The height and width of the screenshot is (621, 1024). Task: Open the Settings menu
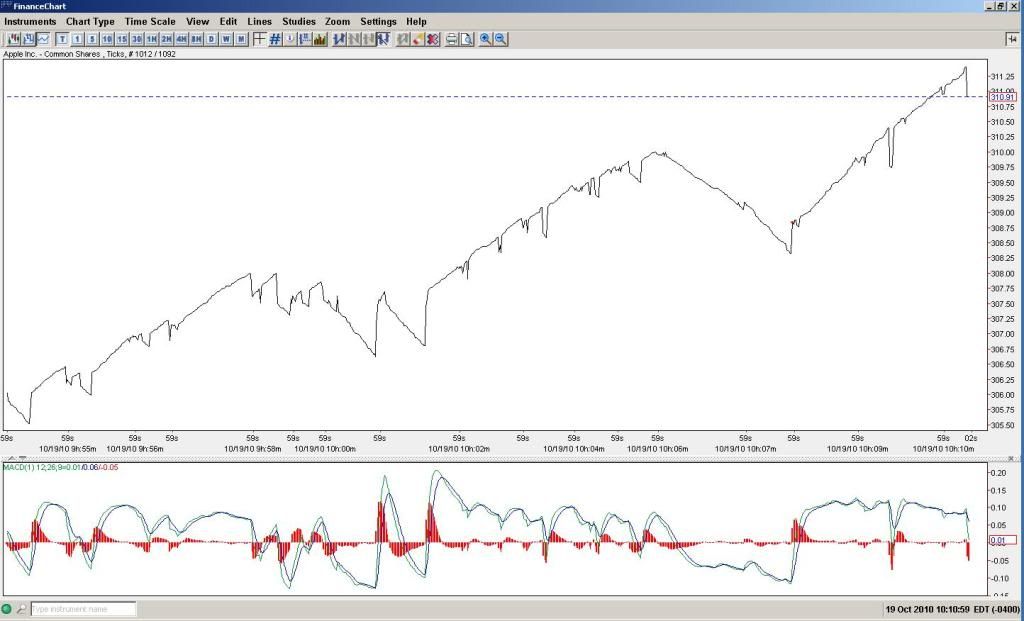coord(378,21)
